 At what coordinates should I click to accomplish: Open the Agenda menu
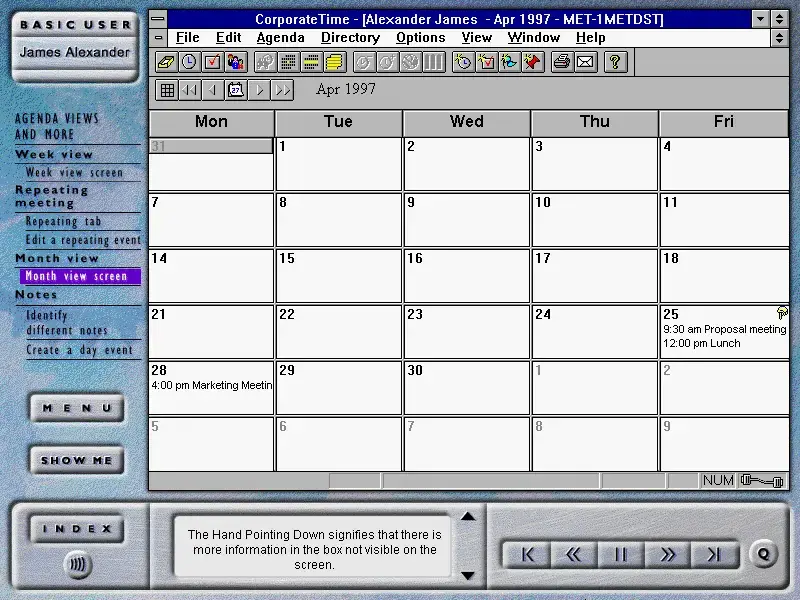click(280, 38)
